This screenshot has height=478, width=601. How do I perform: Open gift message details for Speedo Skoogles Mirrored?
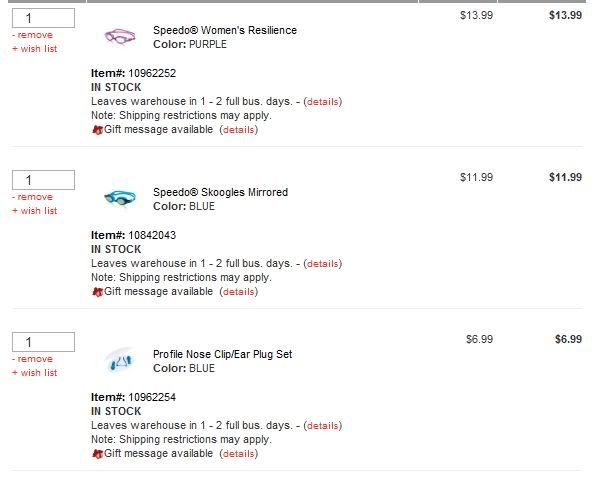click(238, 292)
